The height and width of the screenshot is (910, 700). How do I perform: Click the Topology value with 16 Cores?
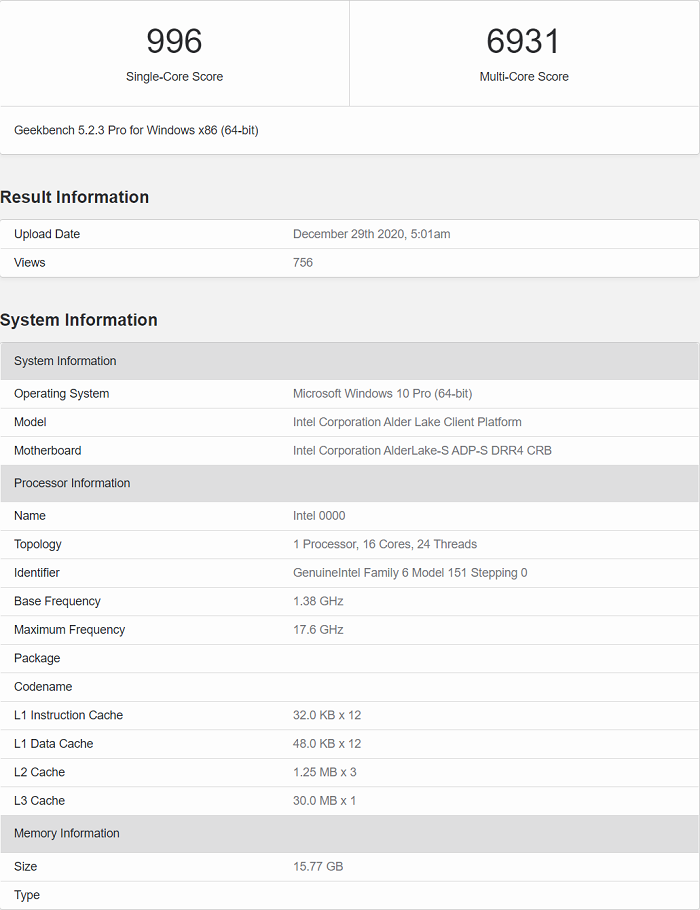pos(385,544)
